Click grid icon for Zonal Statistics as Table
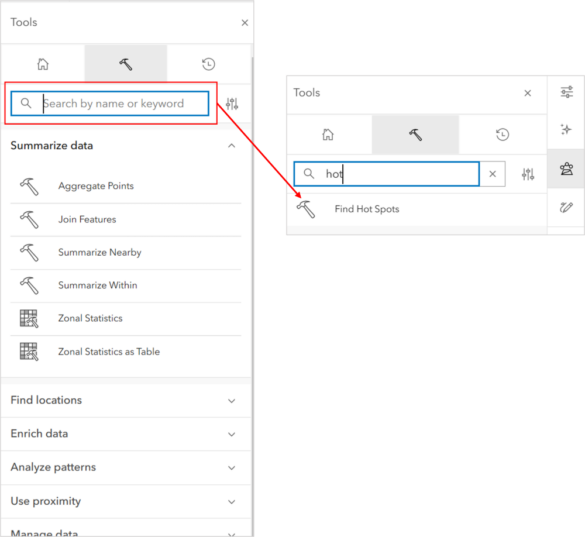 29,352
